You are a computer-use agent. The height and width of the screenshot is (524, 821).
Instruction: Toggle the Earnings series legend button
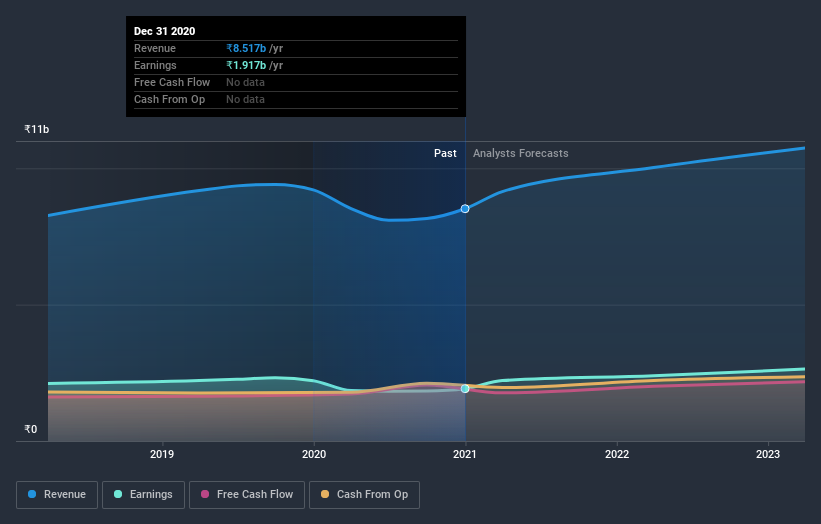coord(143,495)
